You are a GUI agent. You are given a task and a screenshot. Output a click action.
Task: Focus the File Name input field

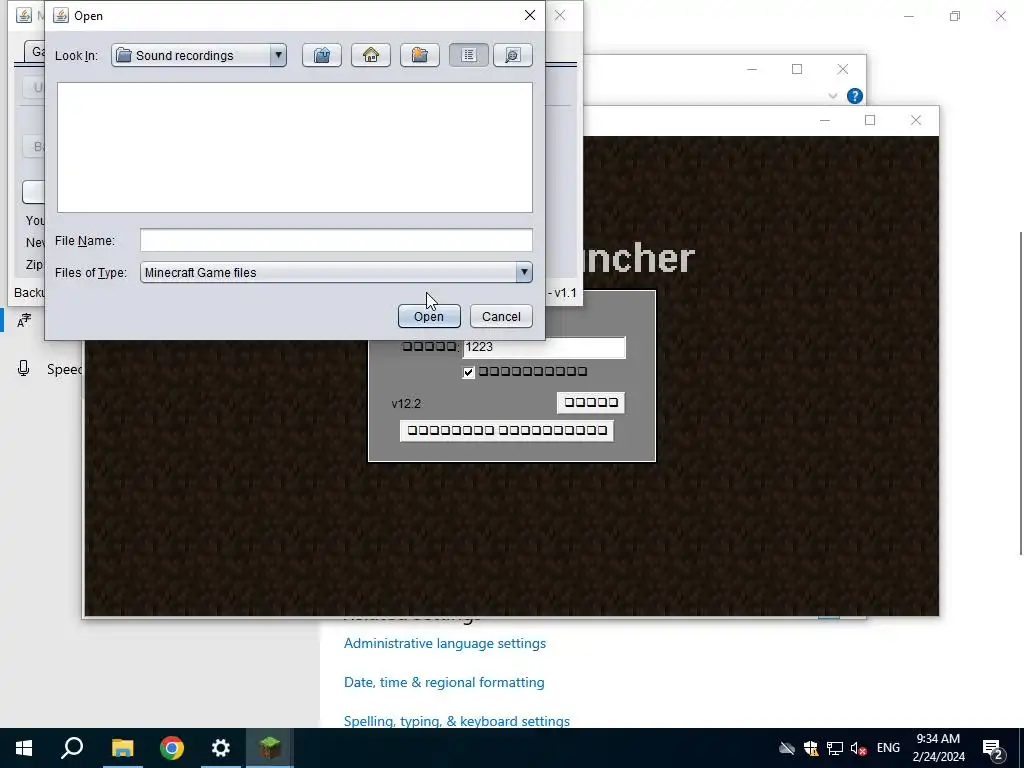pyautogui.click(x=336, y=240)
